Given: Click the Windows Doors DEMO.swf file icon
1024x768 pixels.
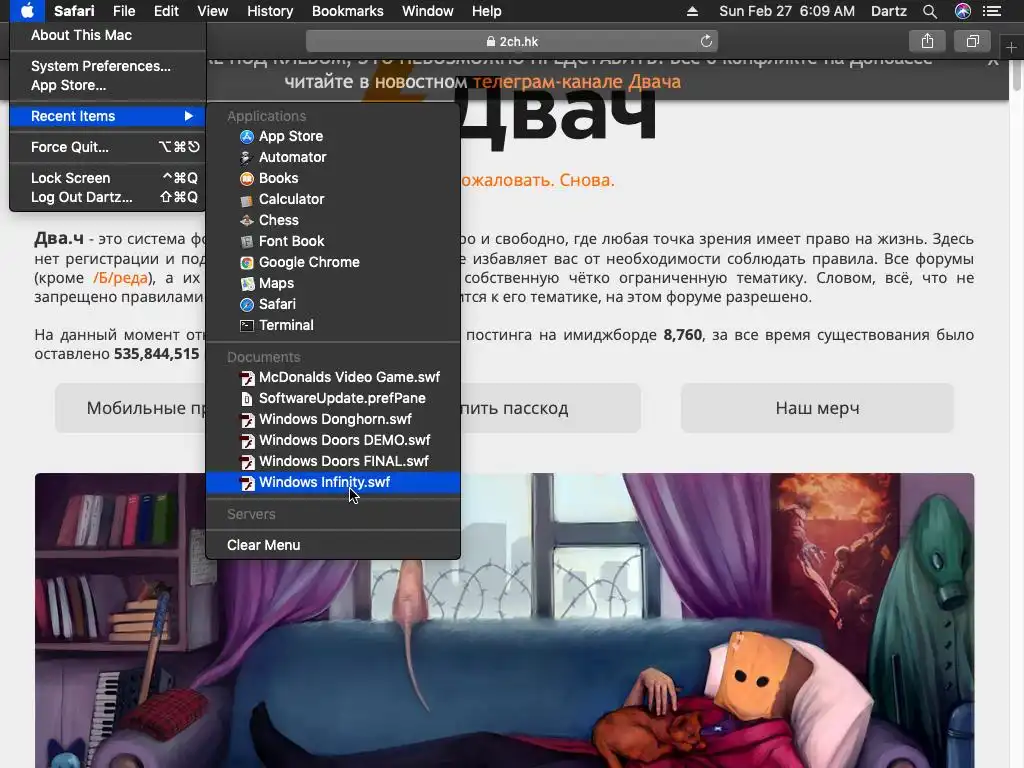Looking at the screenshot, I should click(247, 440).
